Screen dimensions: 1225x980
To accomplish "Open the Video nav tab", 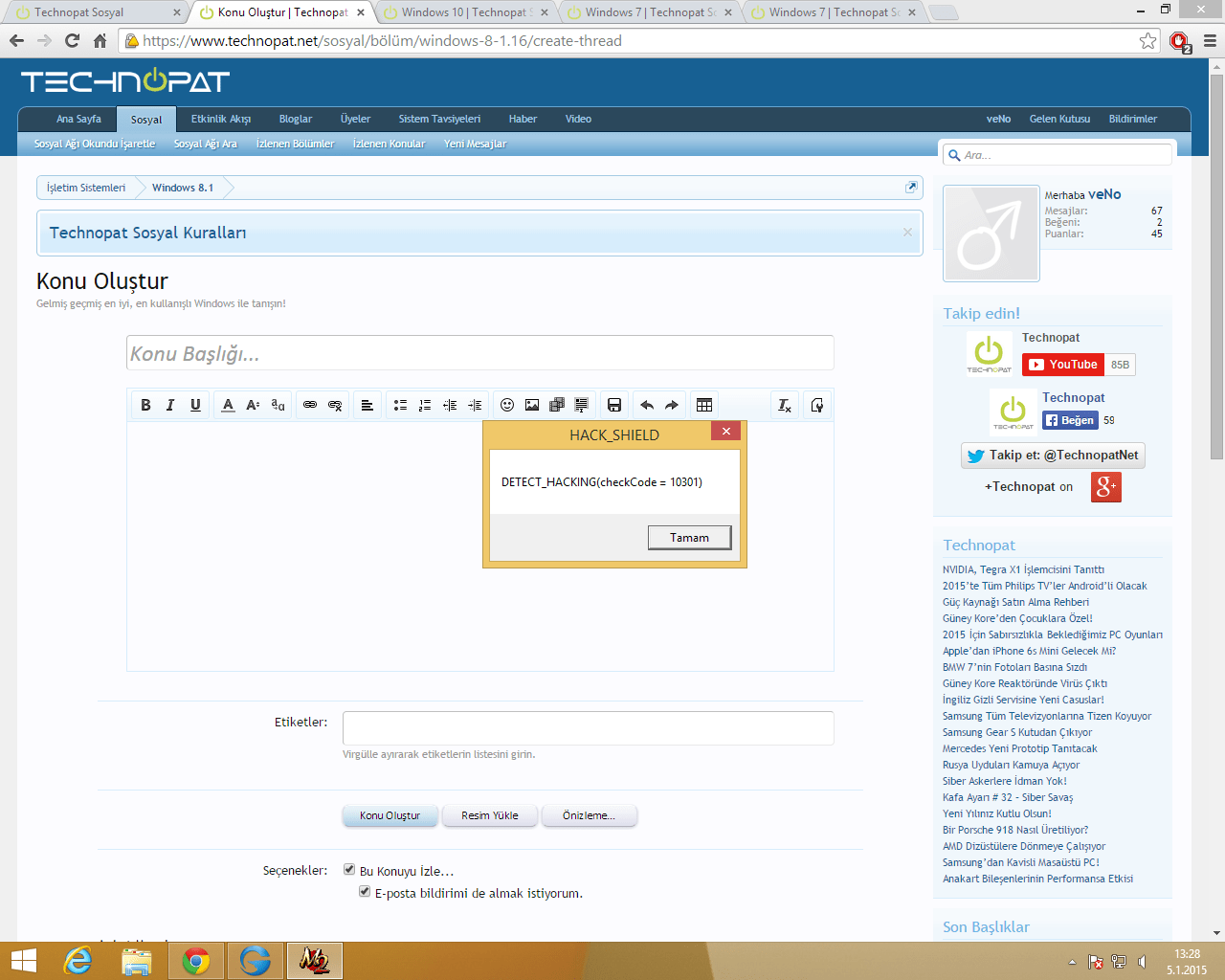I will coord(578,119).
